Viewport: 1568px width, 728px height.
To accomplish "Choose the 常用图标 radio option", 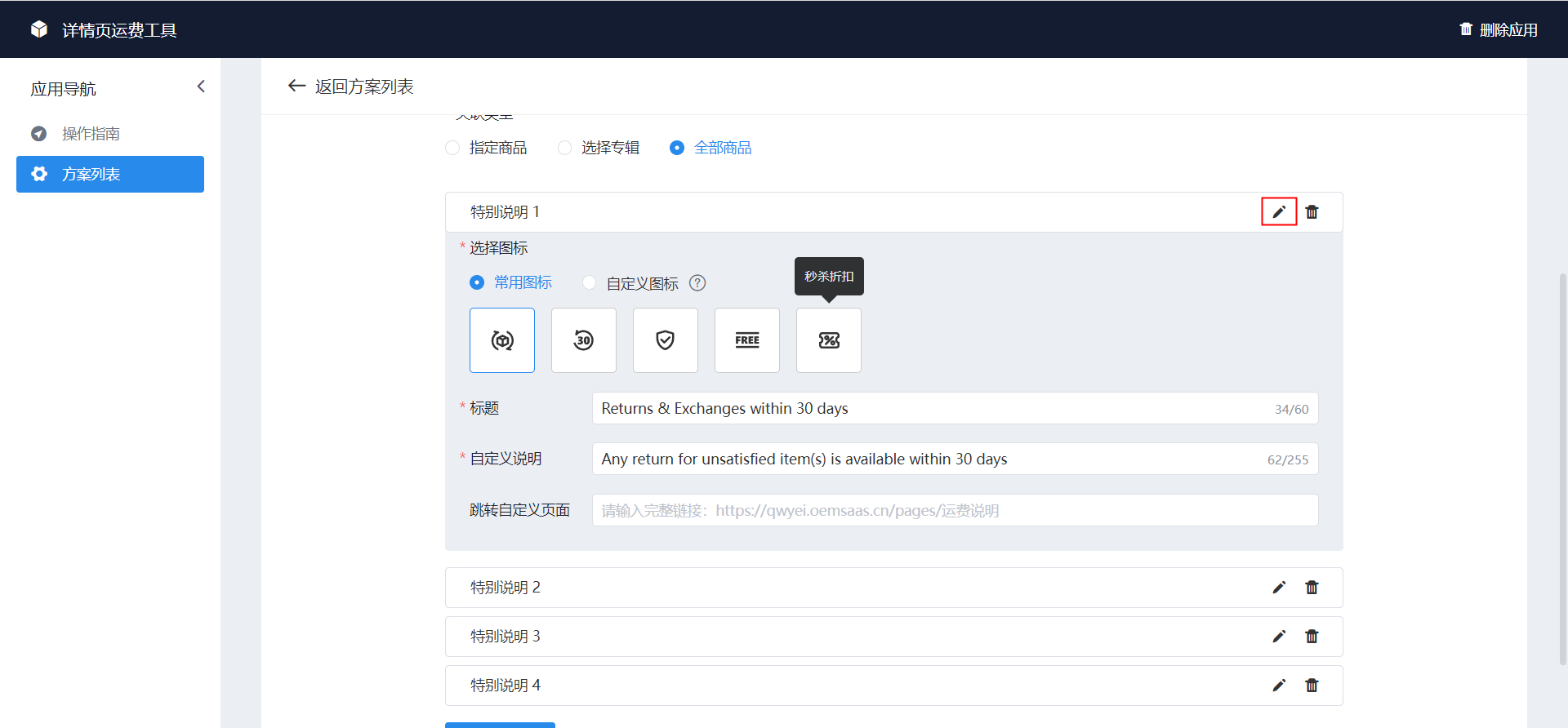I will [x=511, y=282].
